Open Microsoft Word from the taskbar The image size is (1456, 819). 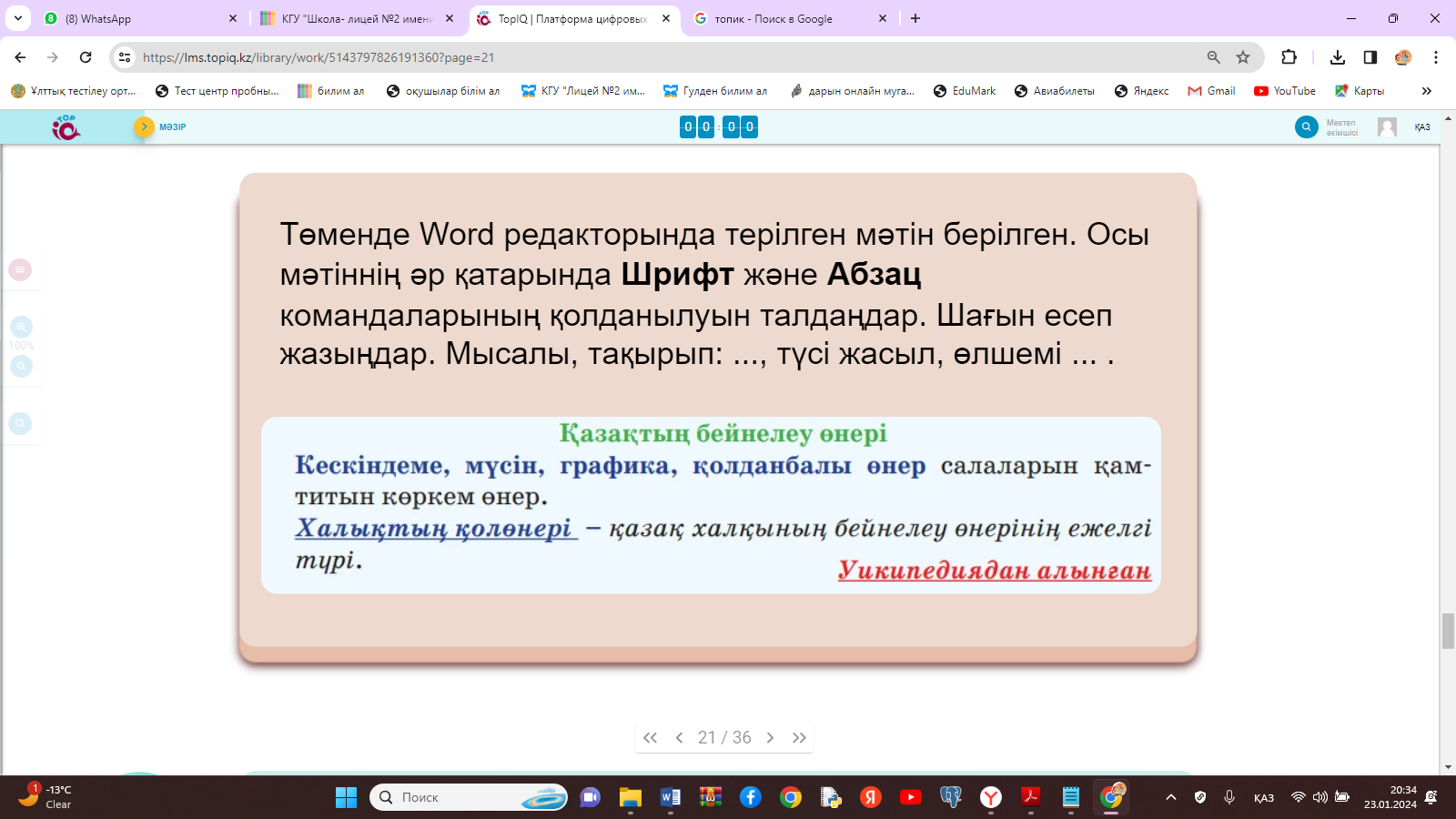tap(671, 797)
